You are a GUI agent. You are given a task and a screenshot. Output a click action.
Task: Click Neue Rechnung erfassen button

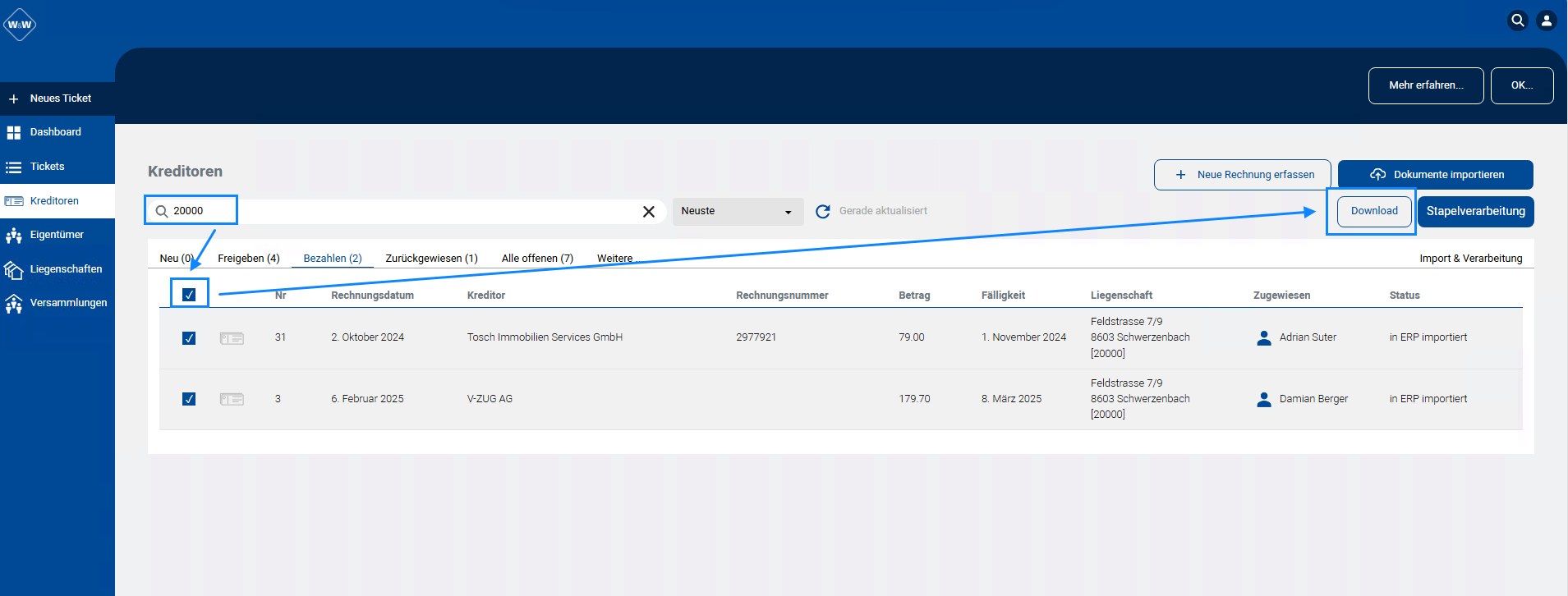(1243, 175)
